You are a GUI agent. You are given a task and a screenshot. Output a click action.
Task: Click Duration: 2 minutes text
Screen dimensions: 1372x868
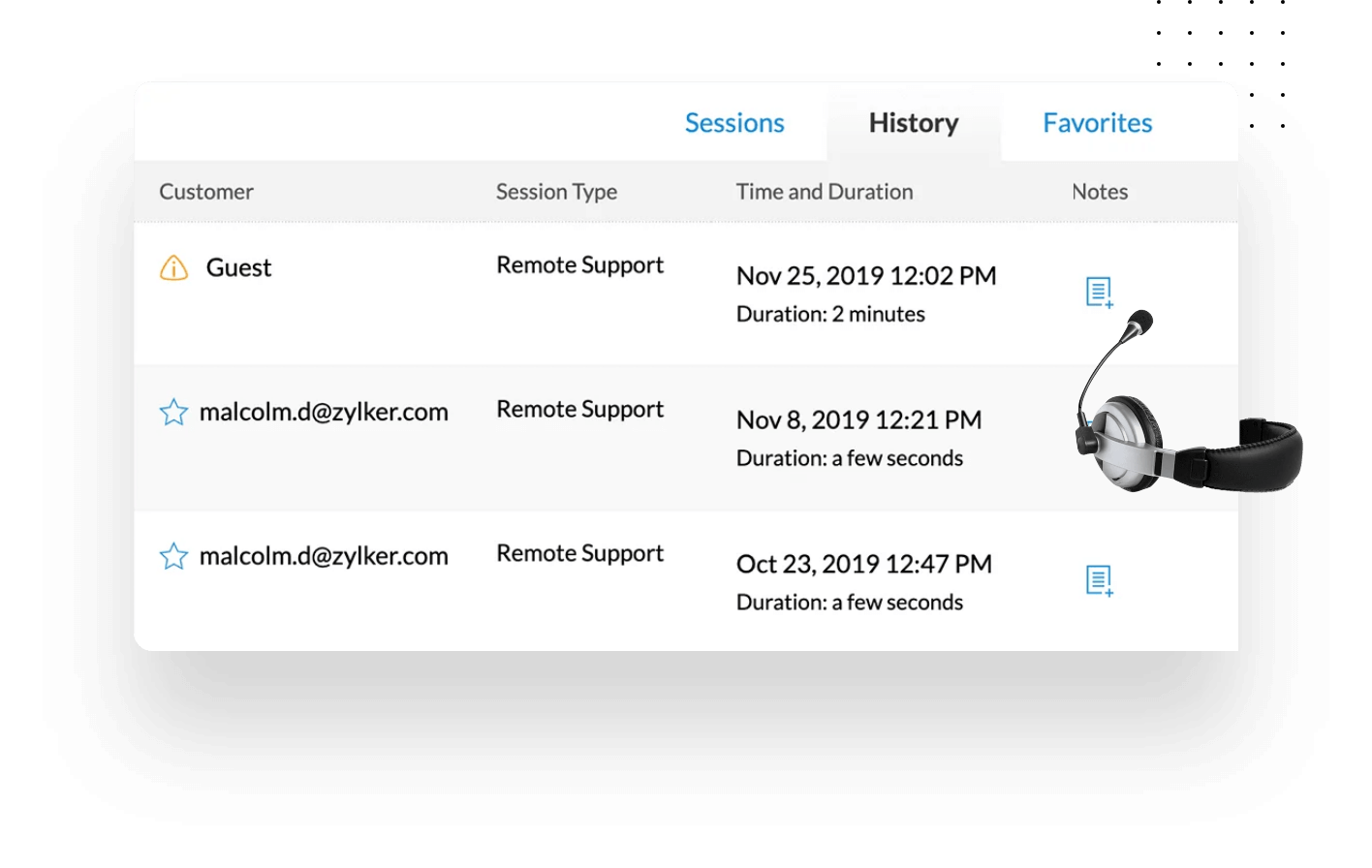pos(830,314)
